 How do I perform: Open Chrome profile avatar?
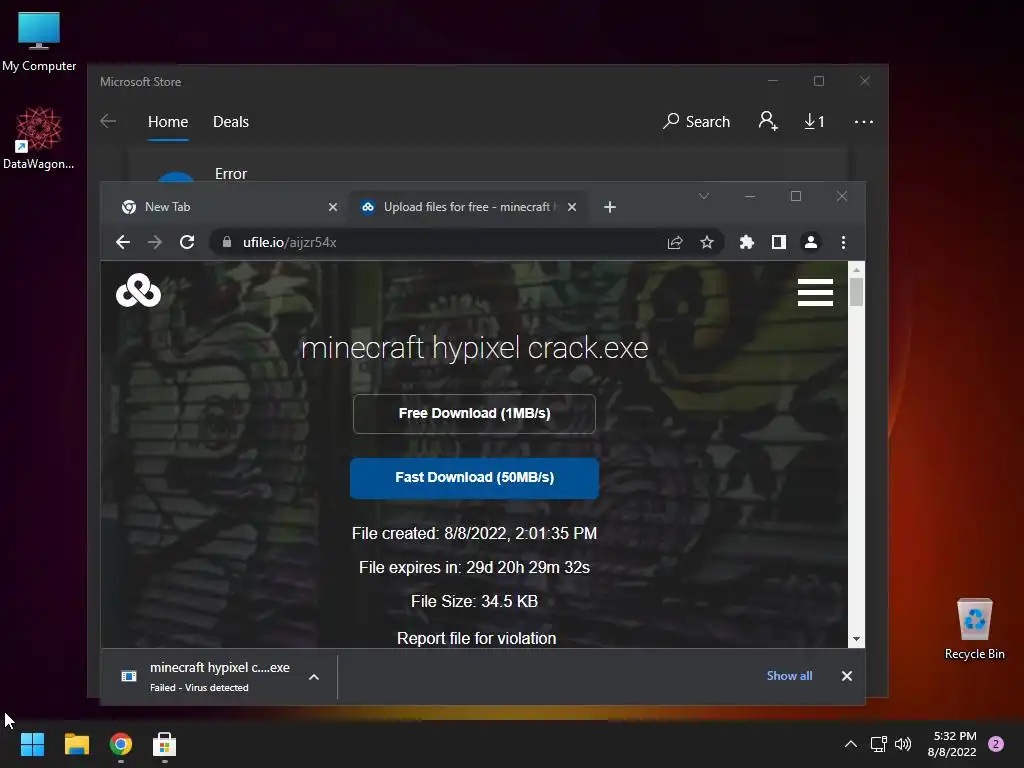[x=810, y=242]
